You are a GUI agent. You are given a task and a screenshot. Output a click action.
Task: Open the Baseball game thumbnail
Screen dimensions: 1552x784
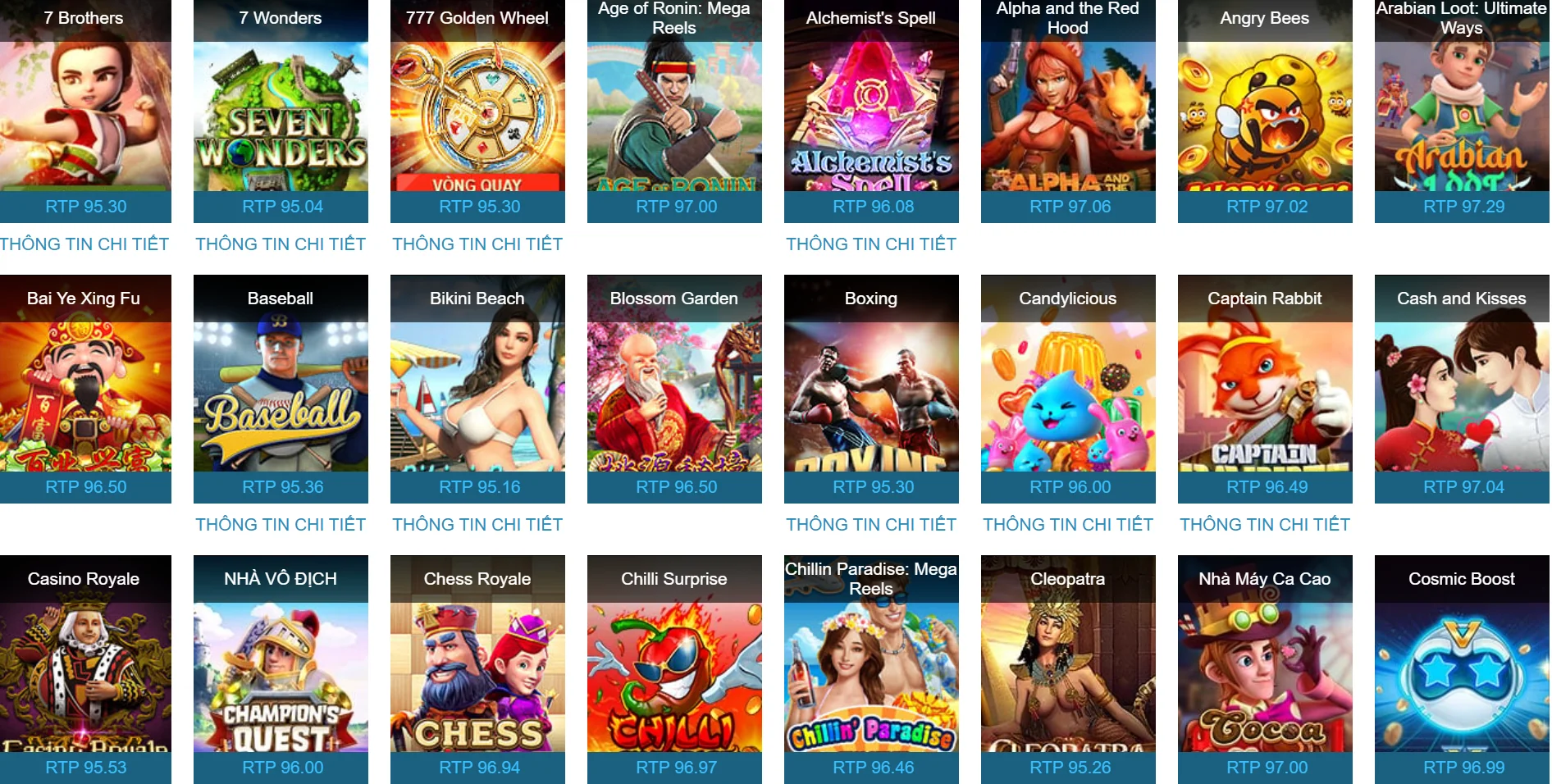click(281, 389)
